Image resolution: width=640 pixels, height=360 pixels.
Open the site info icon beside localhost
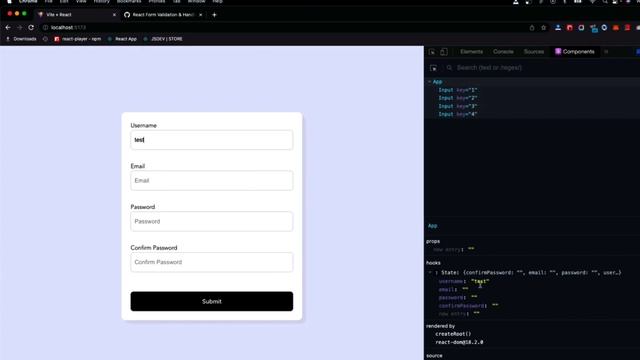(45, 27)
